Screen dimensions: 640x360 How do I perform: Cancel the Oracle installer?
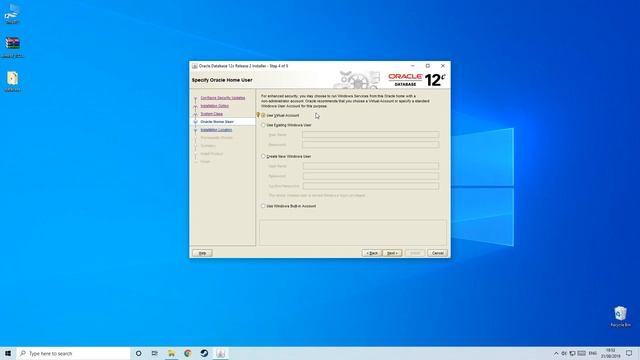(438, 253)
